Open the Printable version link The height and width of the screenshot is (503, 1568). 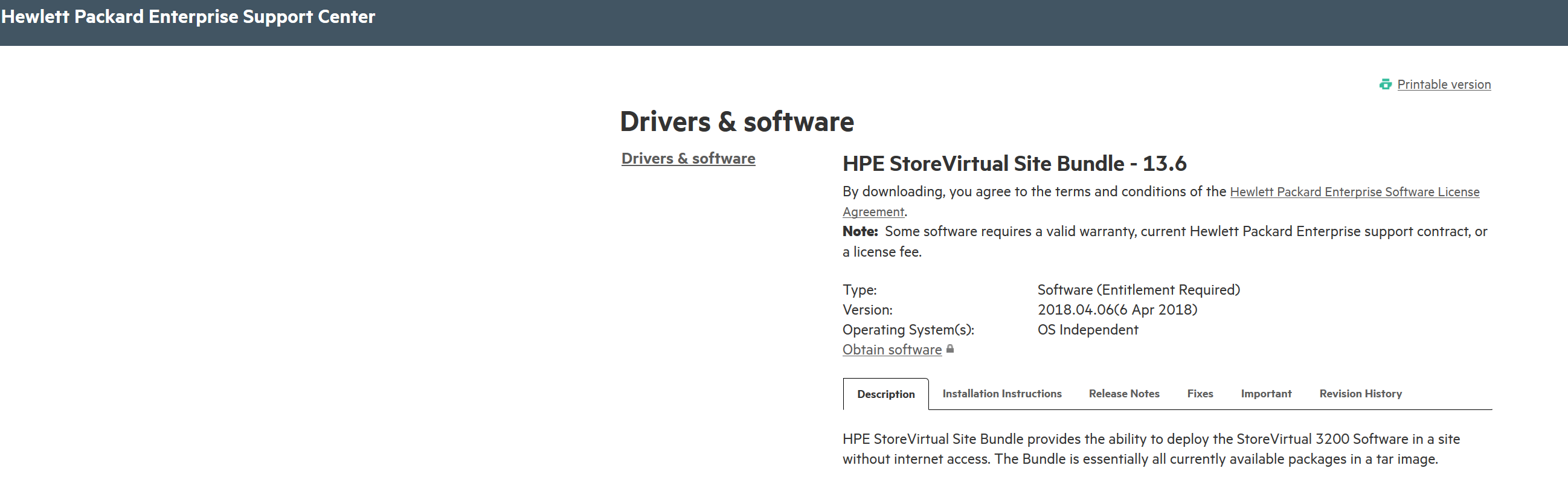point(1444,85)
